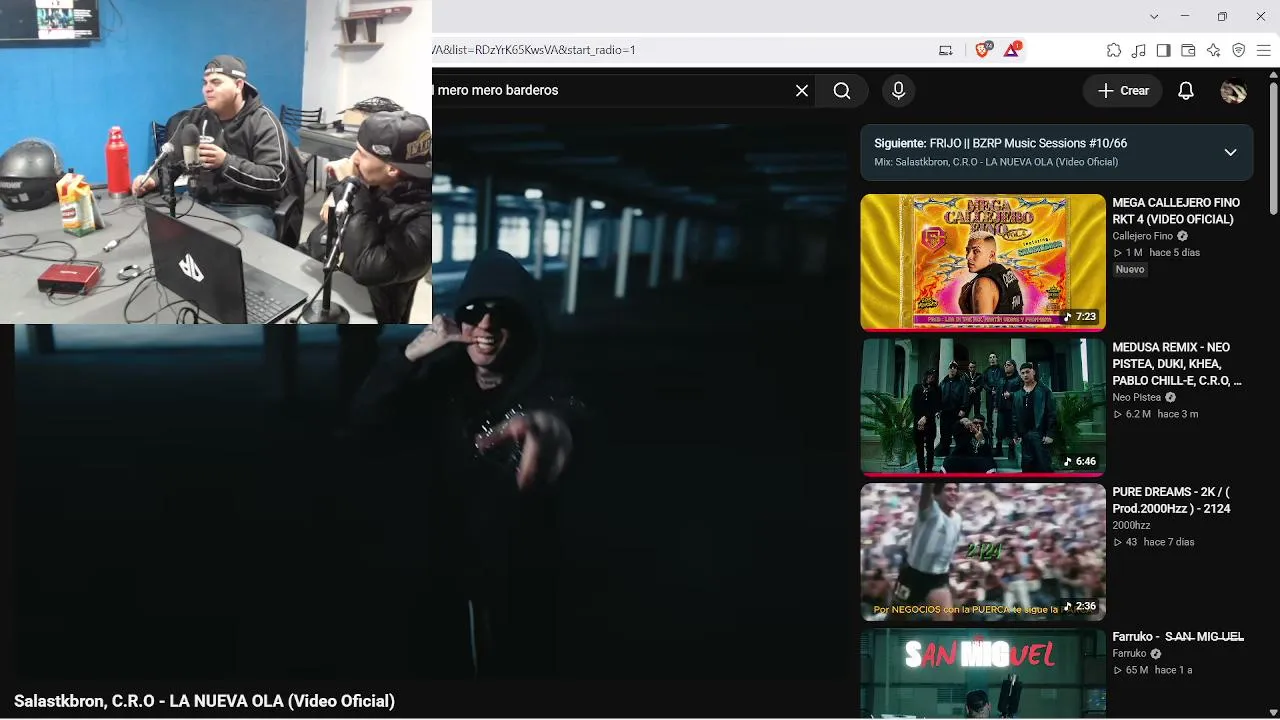Click the '6:46' duration badge
The height and width of the screenshot is (720, 1280).
[x=1080, y=462]
